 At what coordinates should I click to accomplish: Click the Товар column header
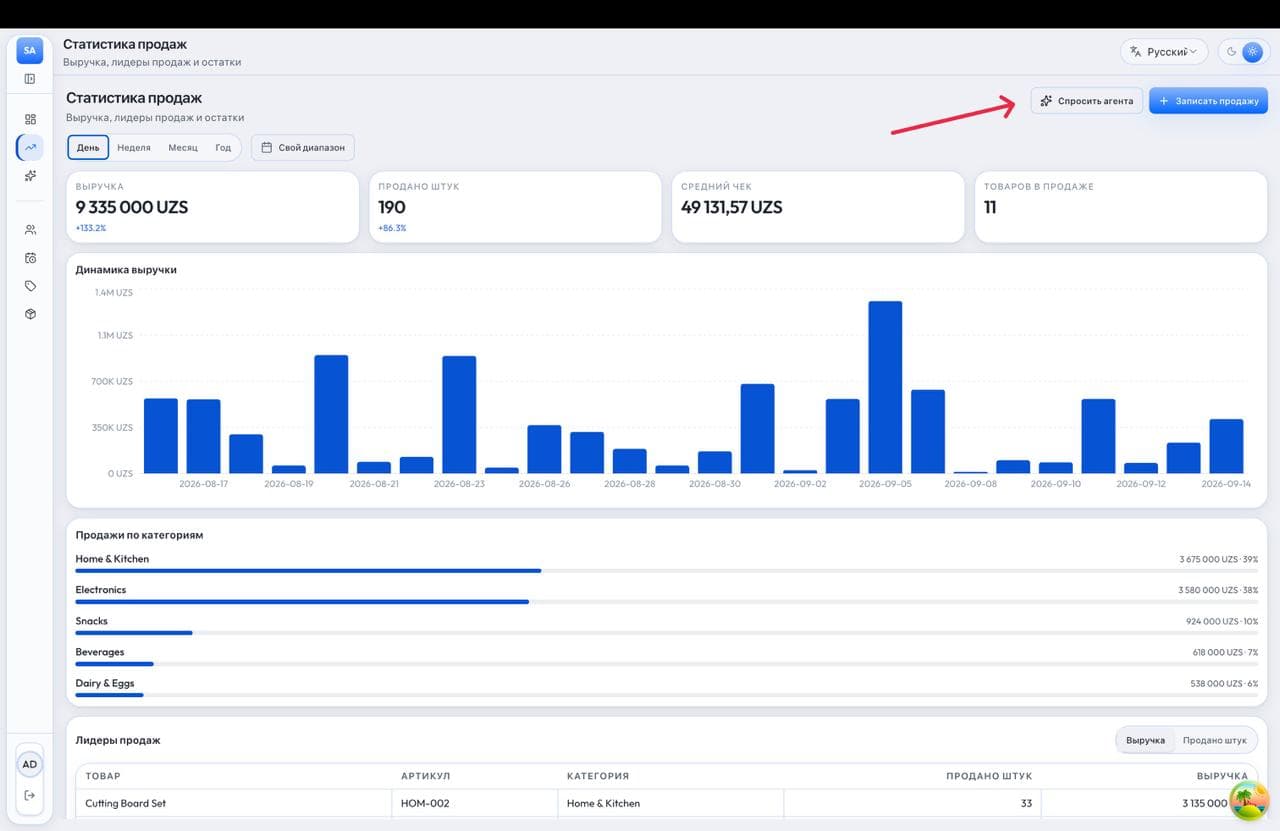[x=102, y=776]
